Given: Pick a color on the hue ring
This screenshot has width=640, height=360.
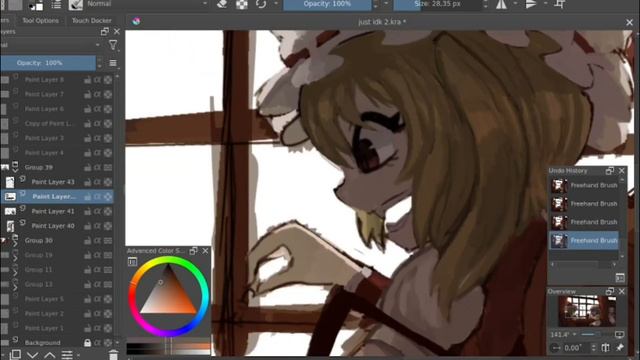Looking at the screenshot, I should click(x=169, y=260).
